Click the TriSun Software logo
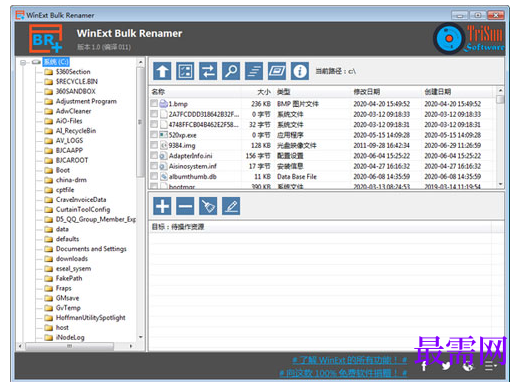The width and height of the screenshot is (526, 382). click(469, 38)
